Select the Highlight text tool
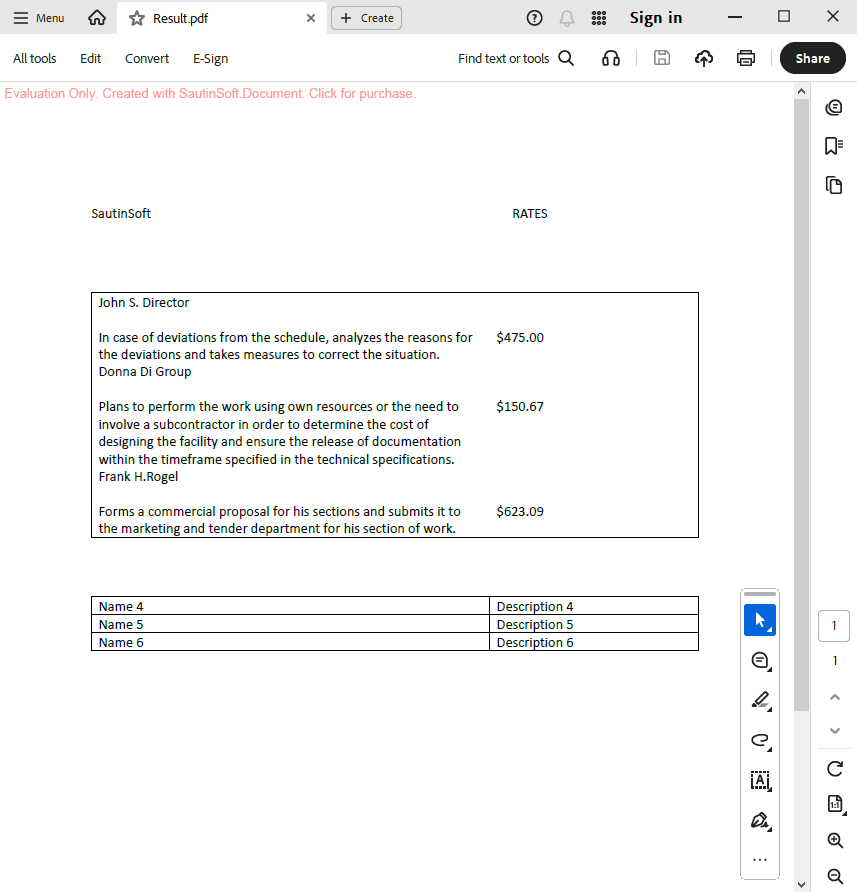The height and width of the screenshot is (892, 857). pyautogui.click(x=760, y=700)
